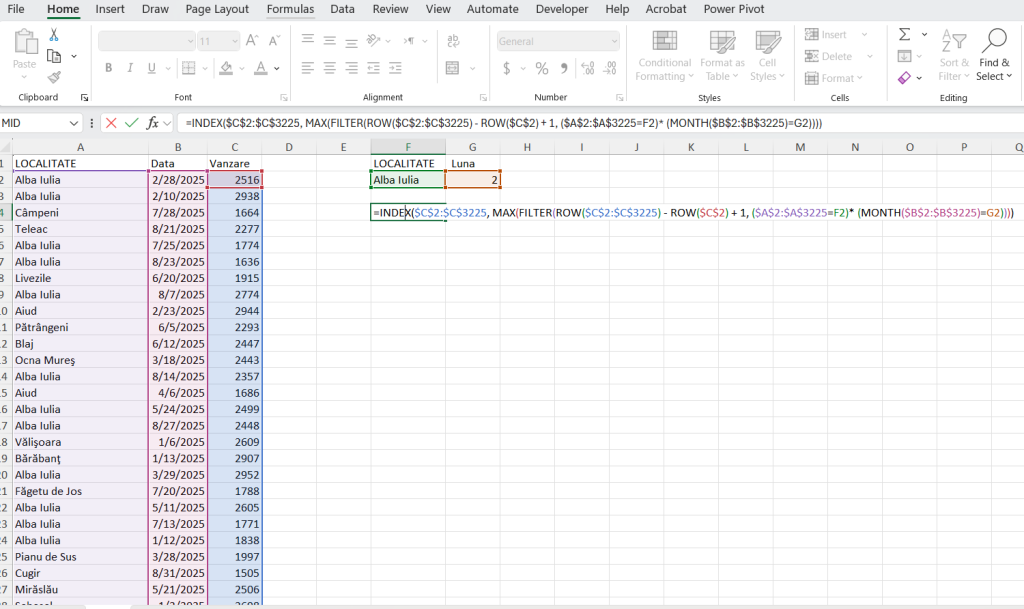
Task: Click the Fill Color bucket icon
Action: click(226, 68)
